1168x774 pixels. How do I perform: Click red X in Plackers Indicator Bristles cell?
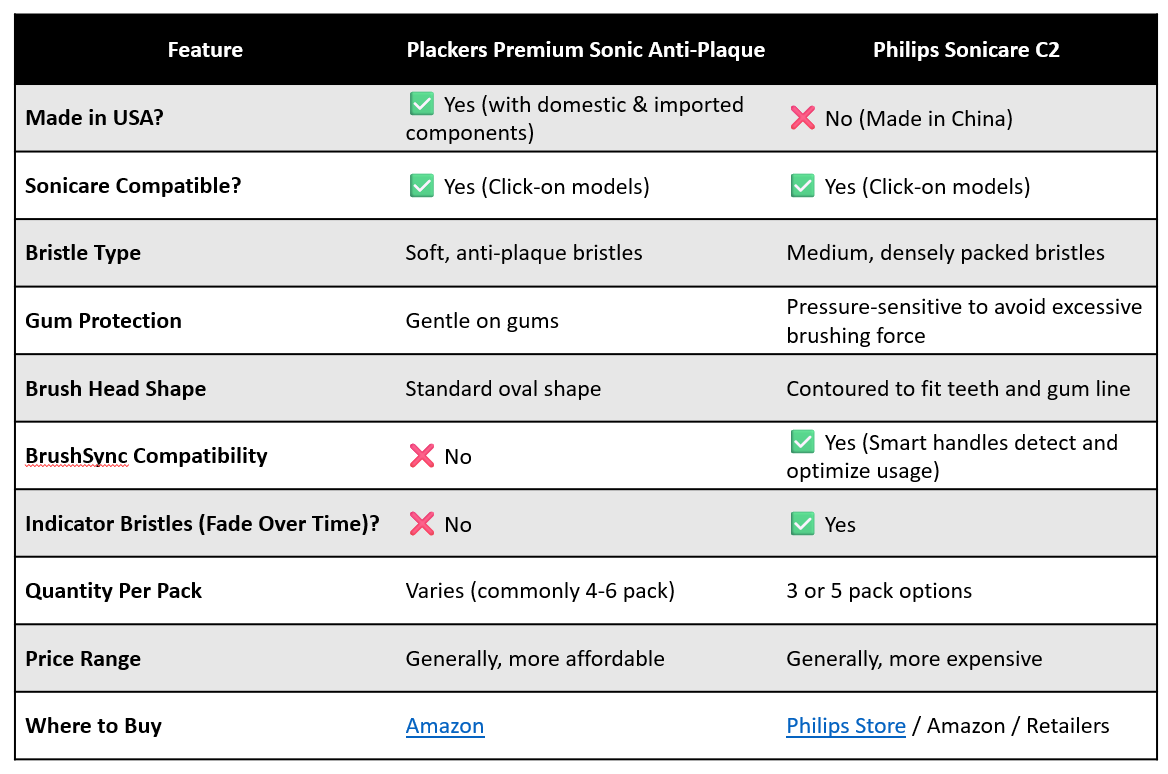[x=422, y=524]
